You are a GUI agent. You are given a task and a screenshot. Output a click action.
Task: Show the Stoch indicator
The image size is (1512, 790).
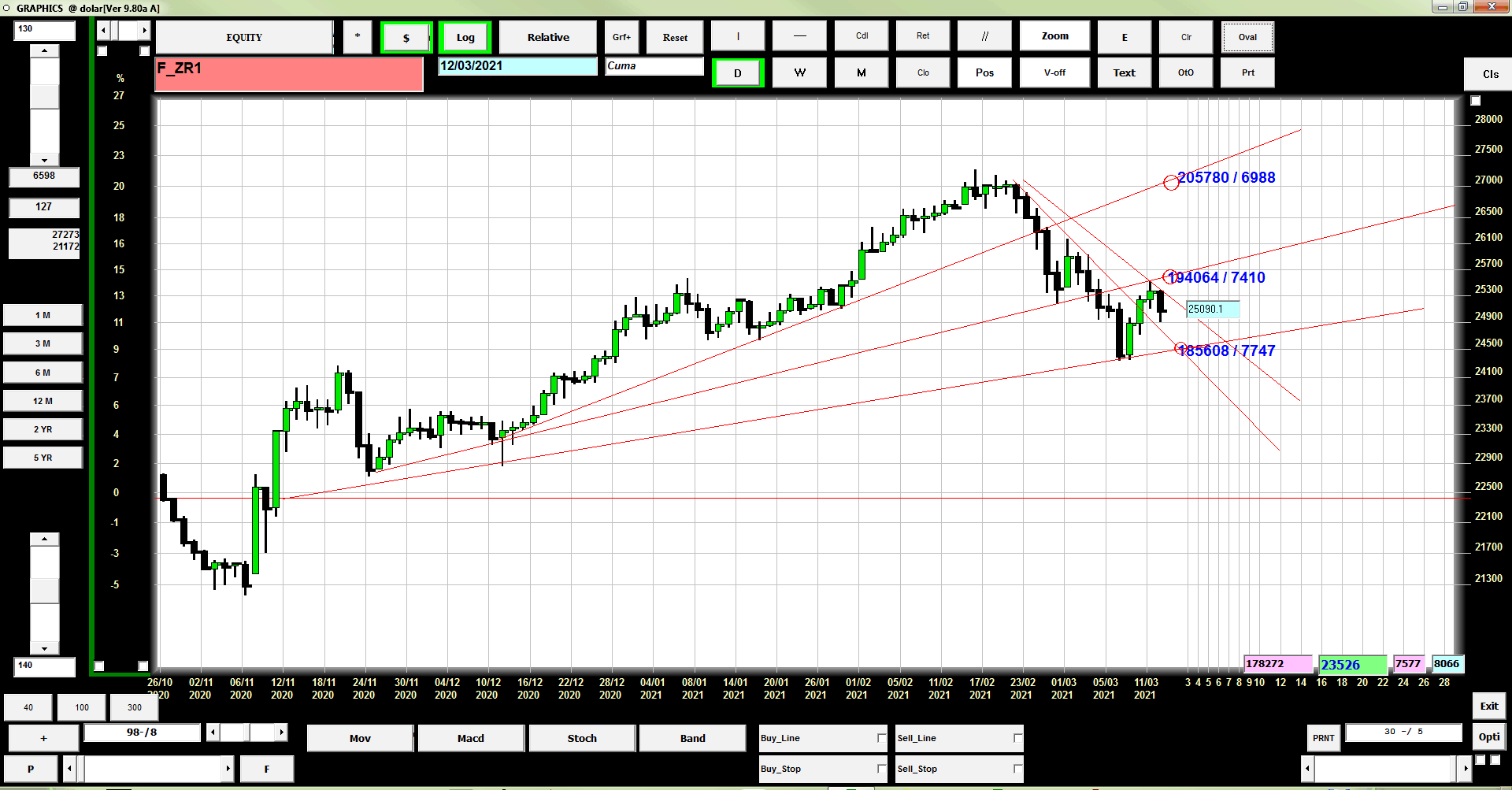(x=582, y=738)
